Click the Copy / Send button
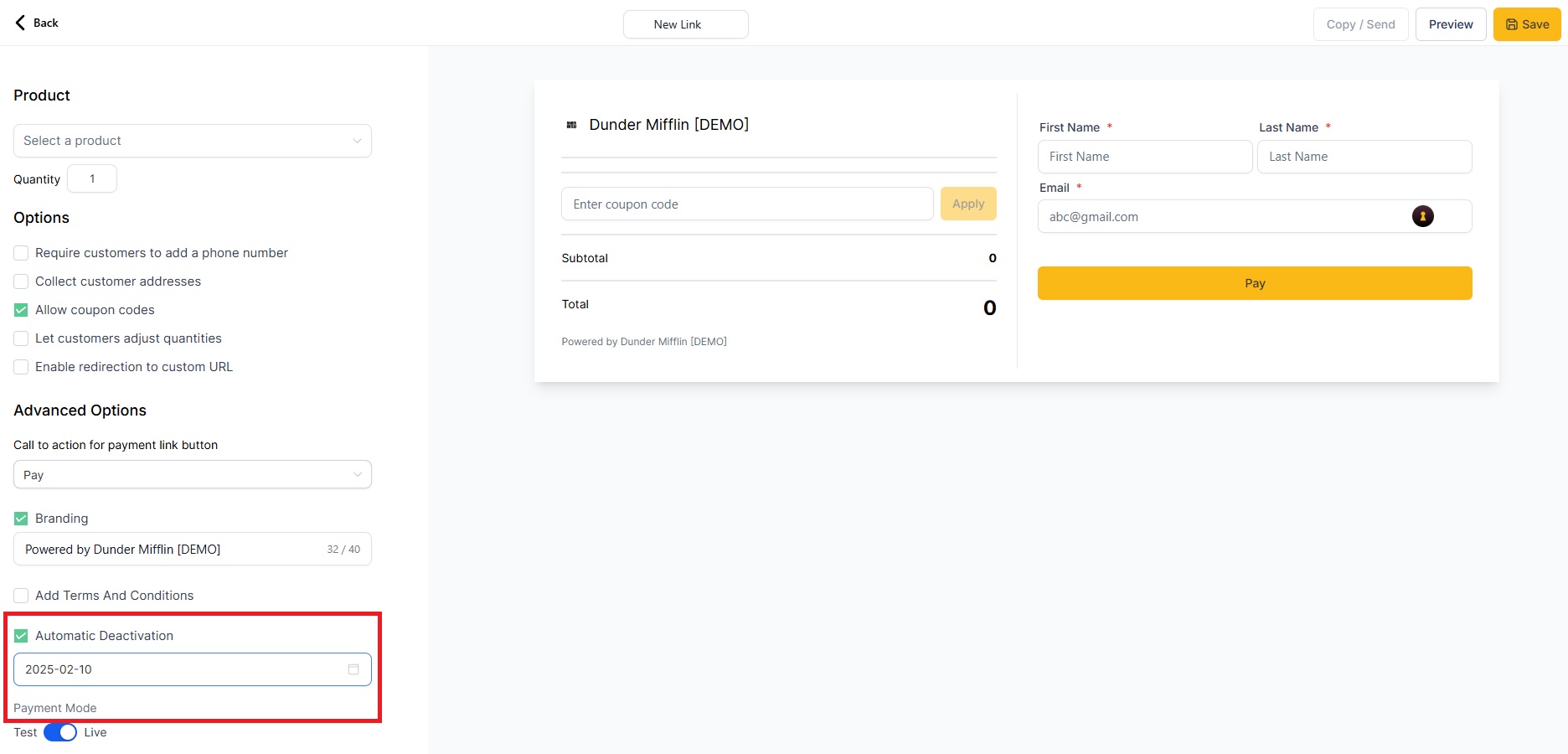This screenshot has width=1568, height=754. point(1361,24)
